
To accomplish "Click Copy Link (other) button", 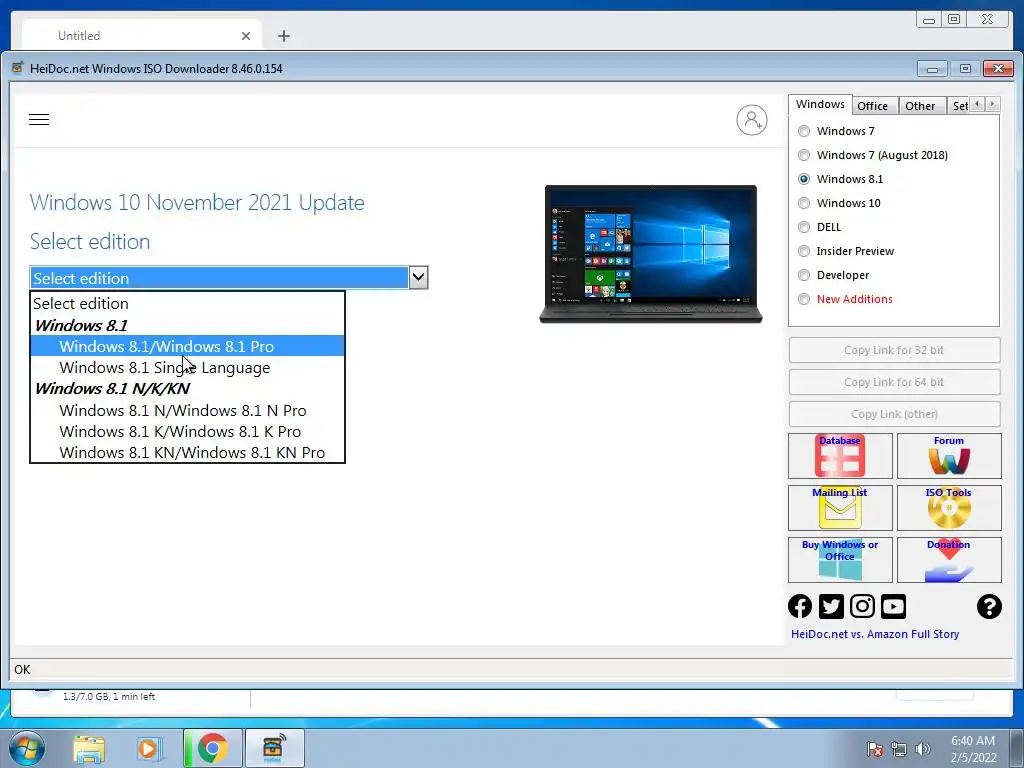I will pyautogui.click(x=894, y=414).
